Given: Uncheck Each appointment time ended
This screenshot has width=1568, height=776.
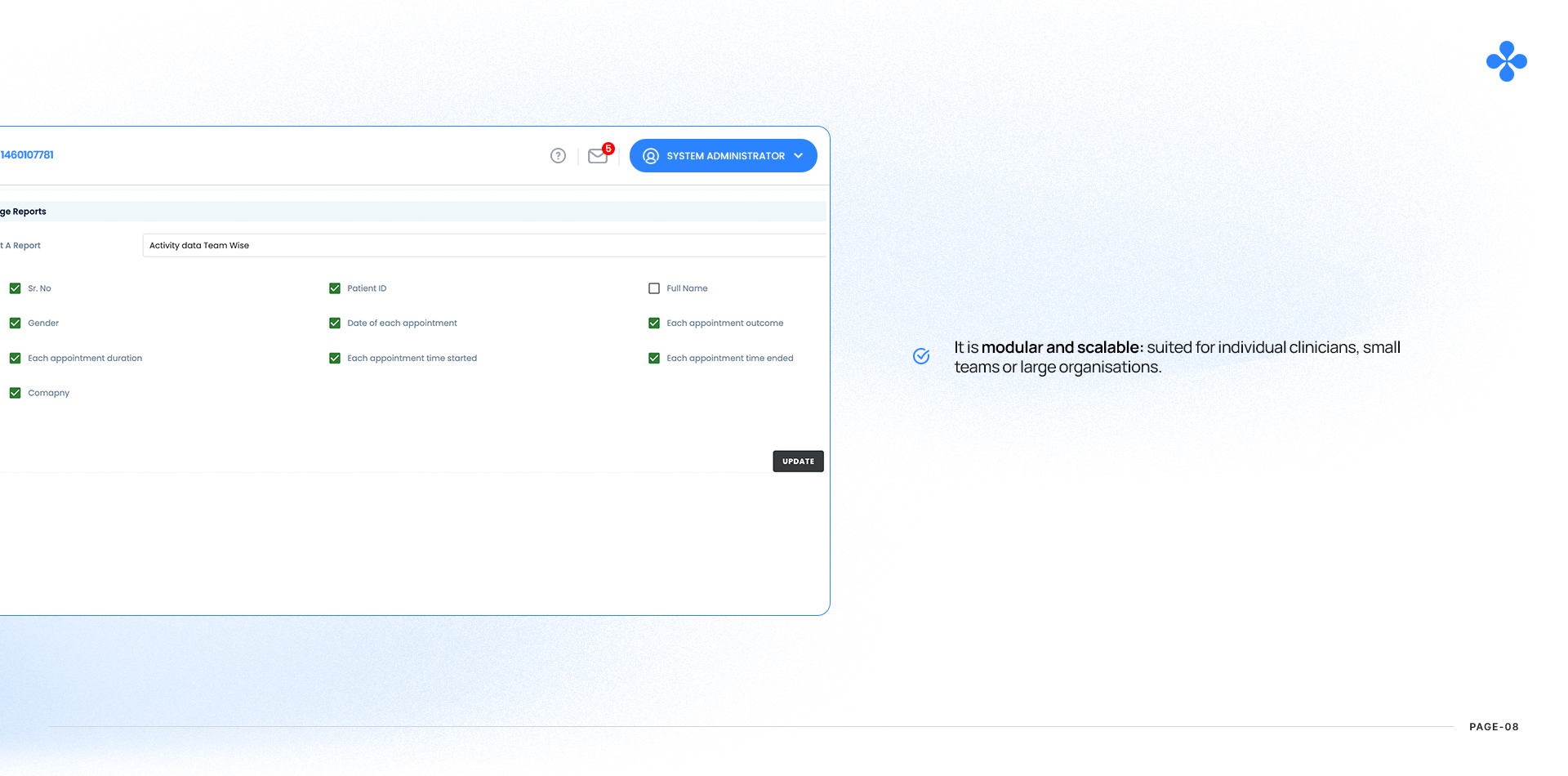Looking at the screenshot, I should (654, 358).
